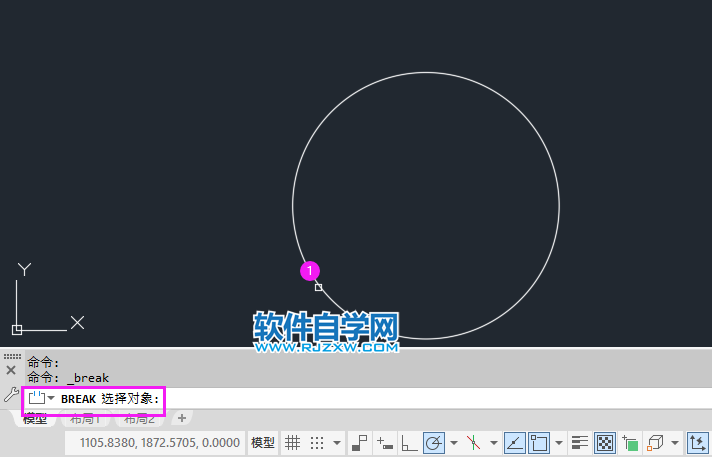Viewport: 712px width, 457px height.
Task: Toggle ortho mode icon
Action: click(409, 442)
